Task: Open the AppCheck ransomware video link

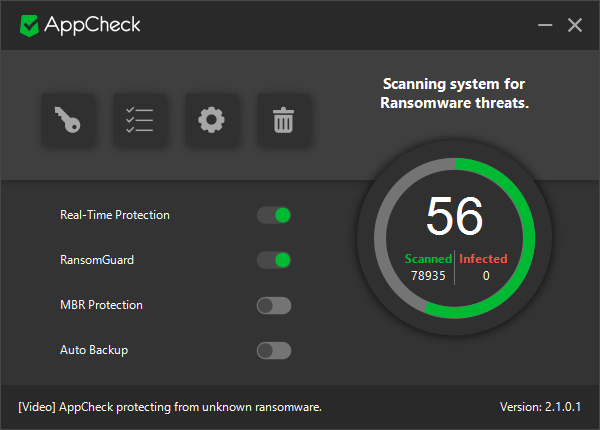Action: 170,407
